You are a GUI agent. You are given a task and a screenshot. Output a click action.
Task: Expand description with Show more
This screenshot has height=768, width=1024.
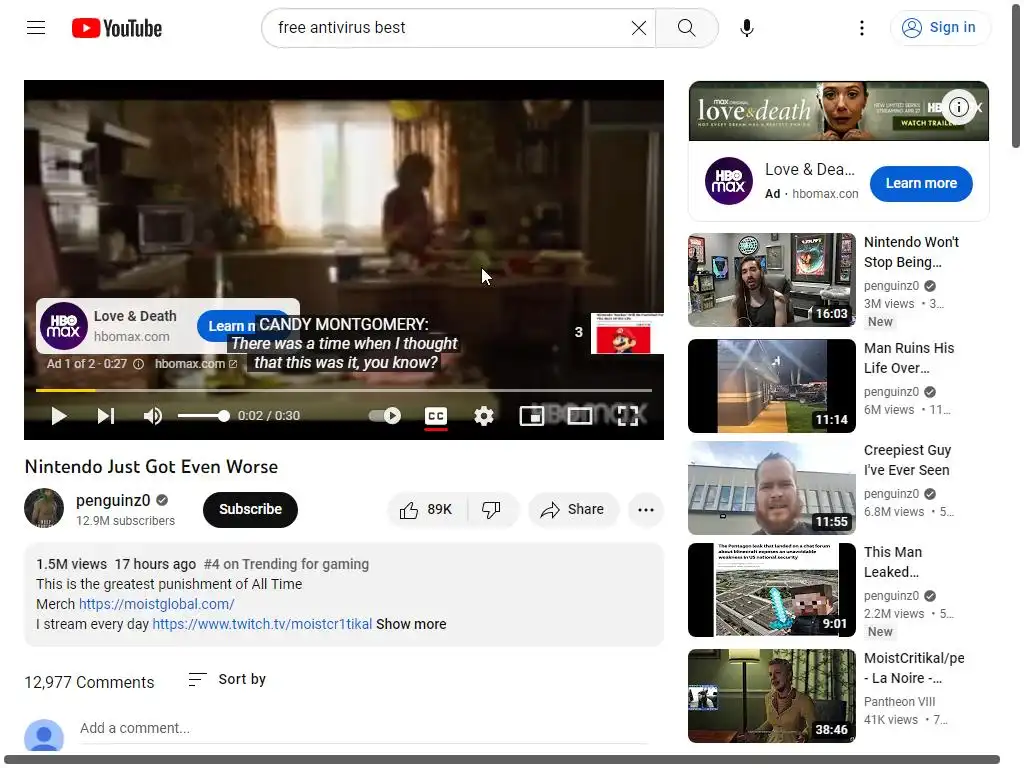pos(411,624)
